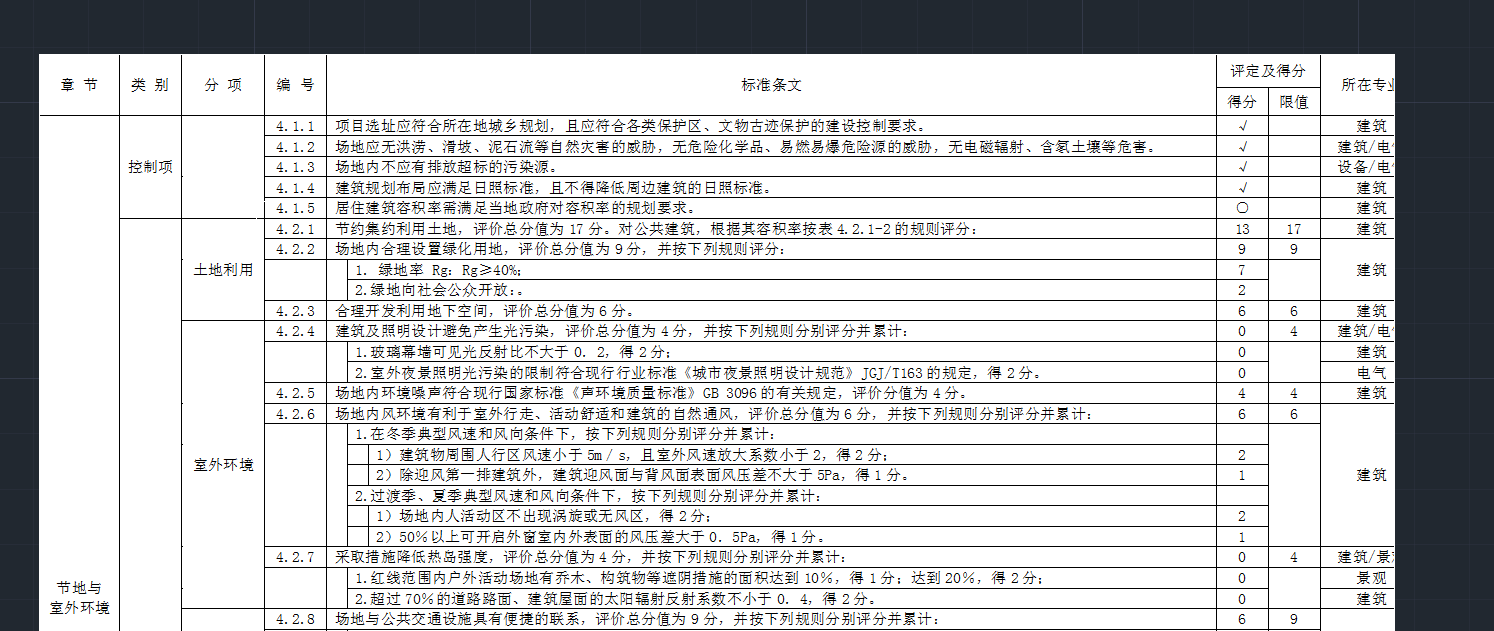Click number cell 4.1.2
Viewport: 1494px width, 631px height.
(296, 147)
